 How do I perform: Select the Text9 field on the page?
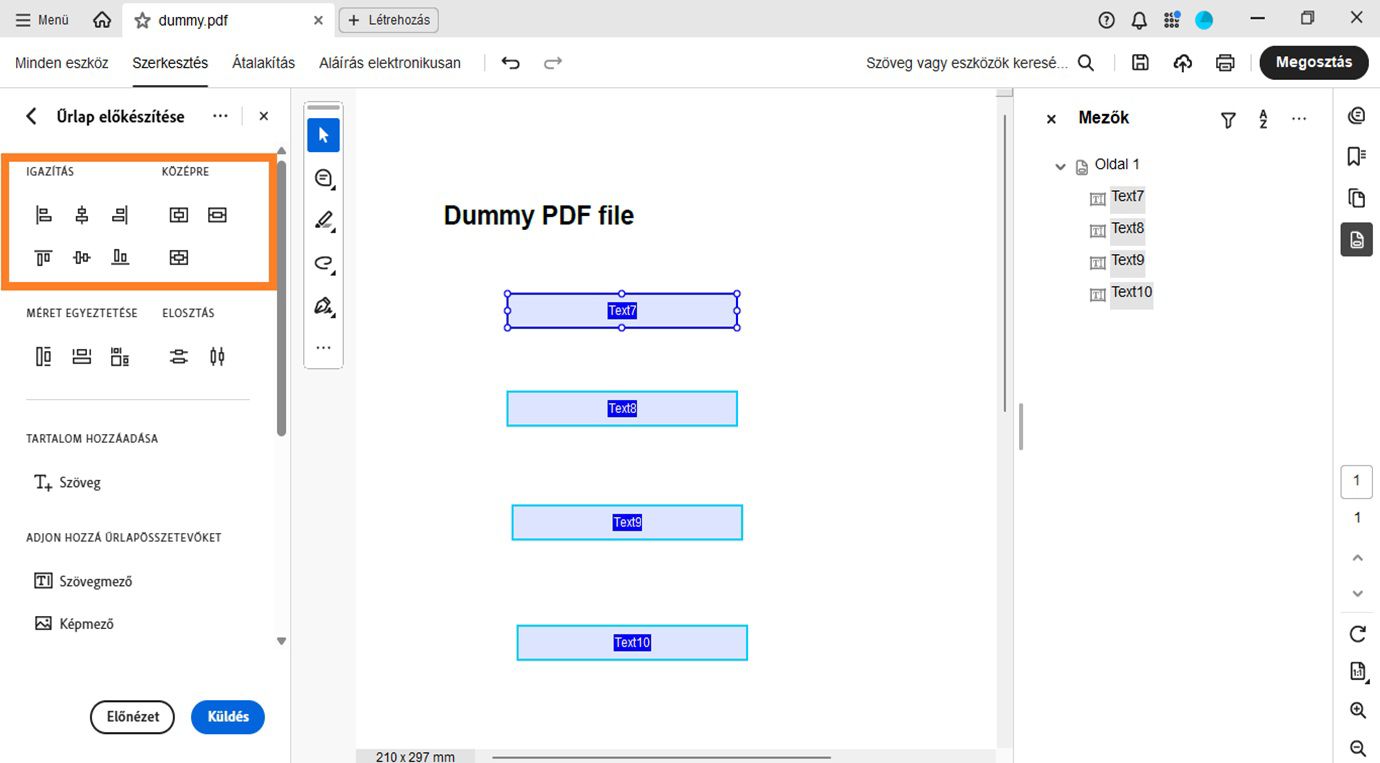click(x=627, y=522)
